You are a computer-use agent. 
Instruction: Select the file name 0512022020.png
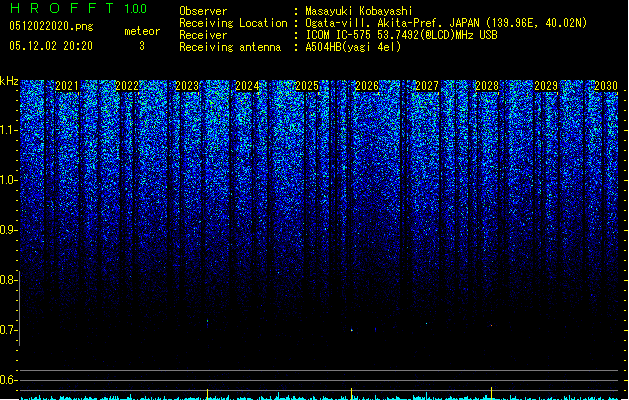pyautogui.click(x=51, y=26)
